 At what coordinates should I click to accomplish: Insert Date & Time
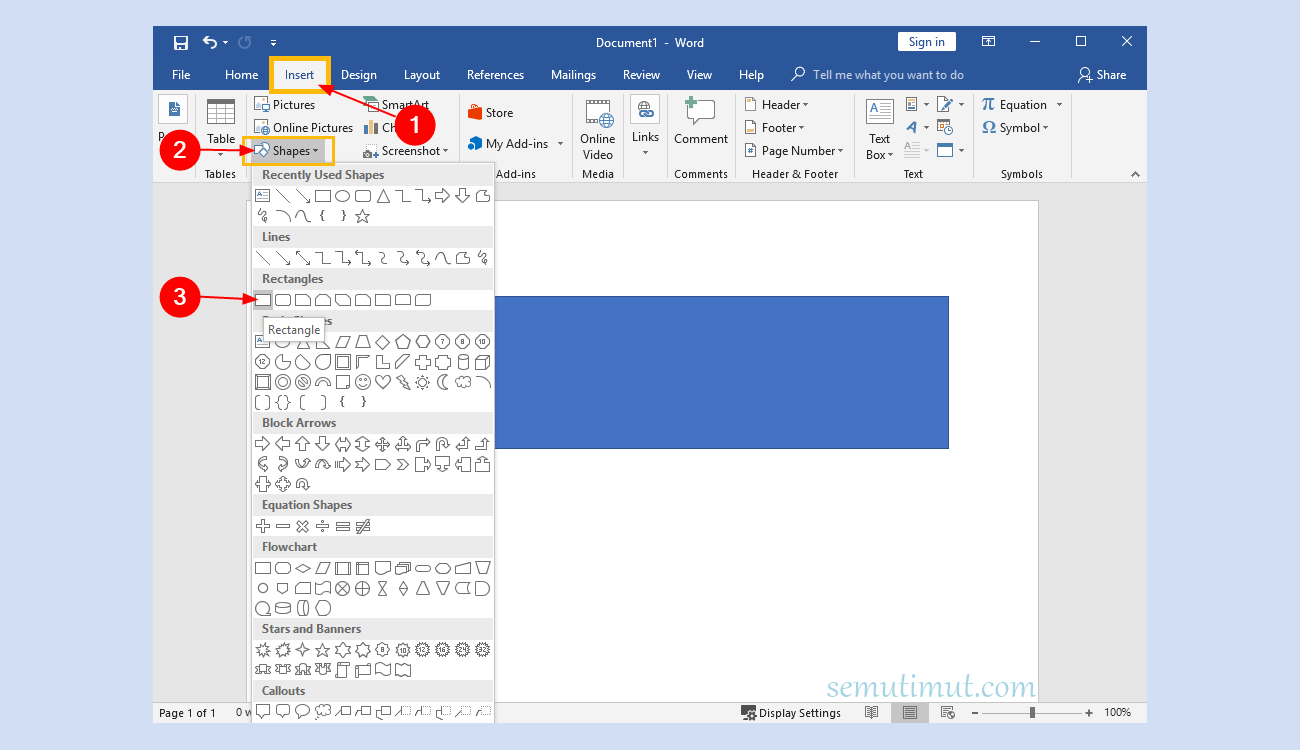click(944, 127)
